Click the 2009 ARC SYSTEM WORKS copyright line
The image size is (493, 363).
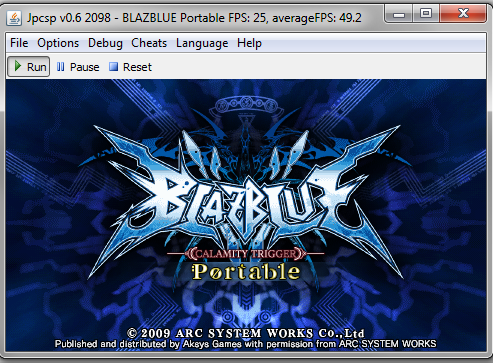pyautogui.click(x=246, y=333)
